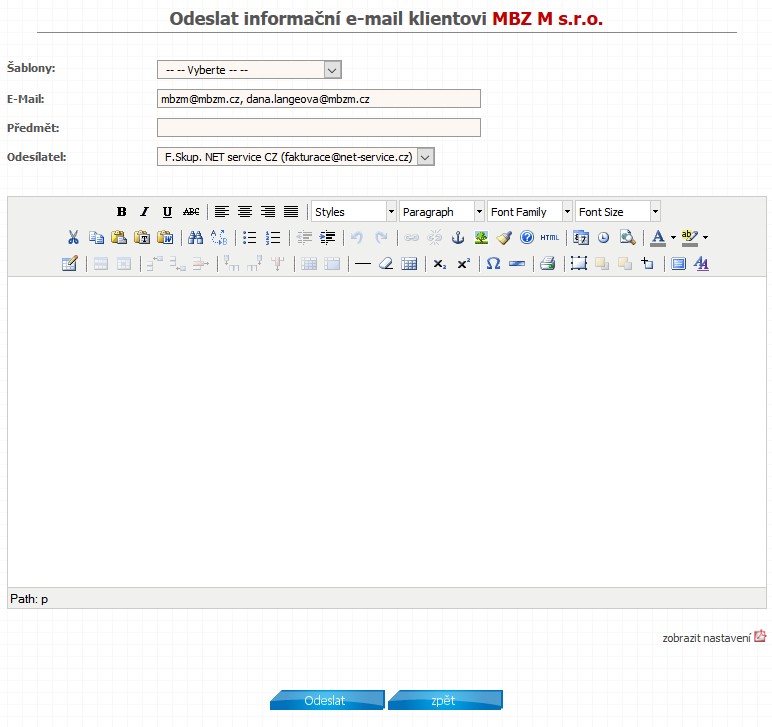Screen dimensions: 772x727
Task: Open the HTML source editor
Action: [x=550, y=238]
